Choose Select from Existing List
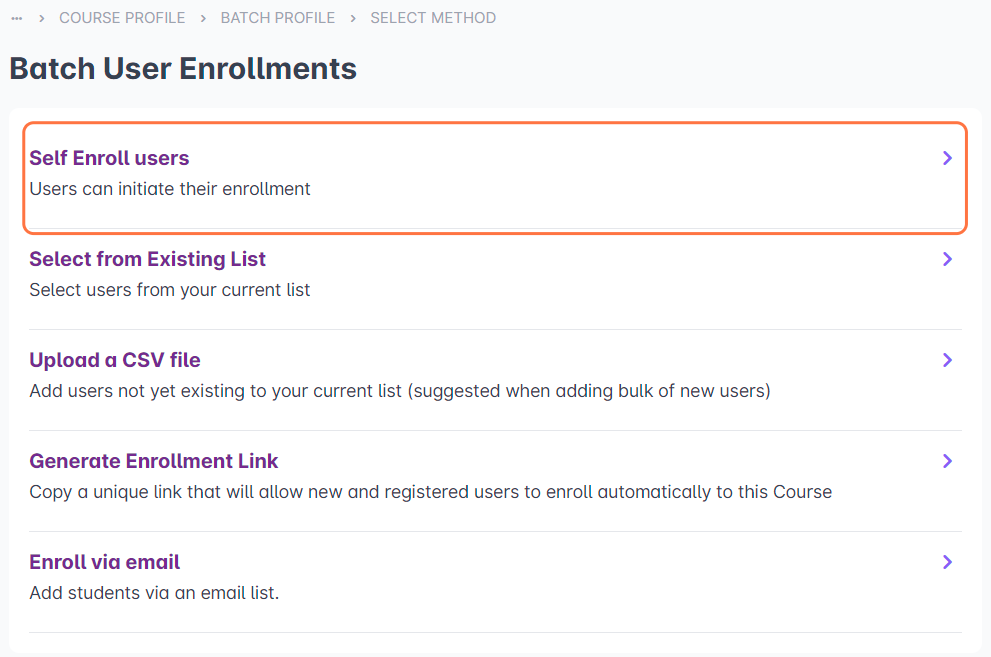The width and height of the screenshot is (991, 657). click(x=147, y=259)
